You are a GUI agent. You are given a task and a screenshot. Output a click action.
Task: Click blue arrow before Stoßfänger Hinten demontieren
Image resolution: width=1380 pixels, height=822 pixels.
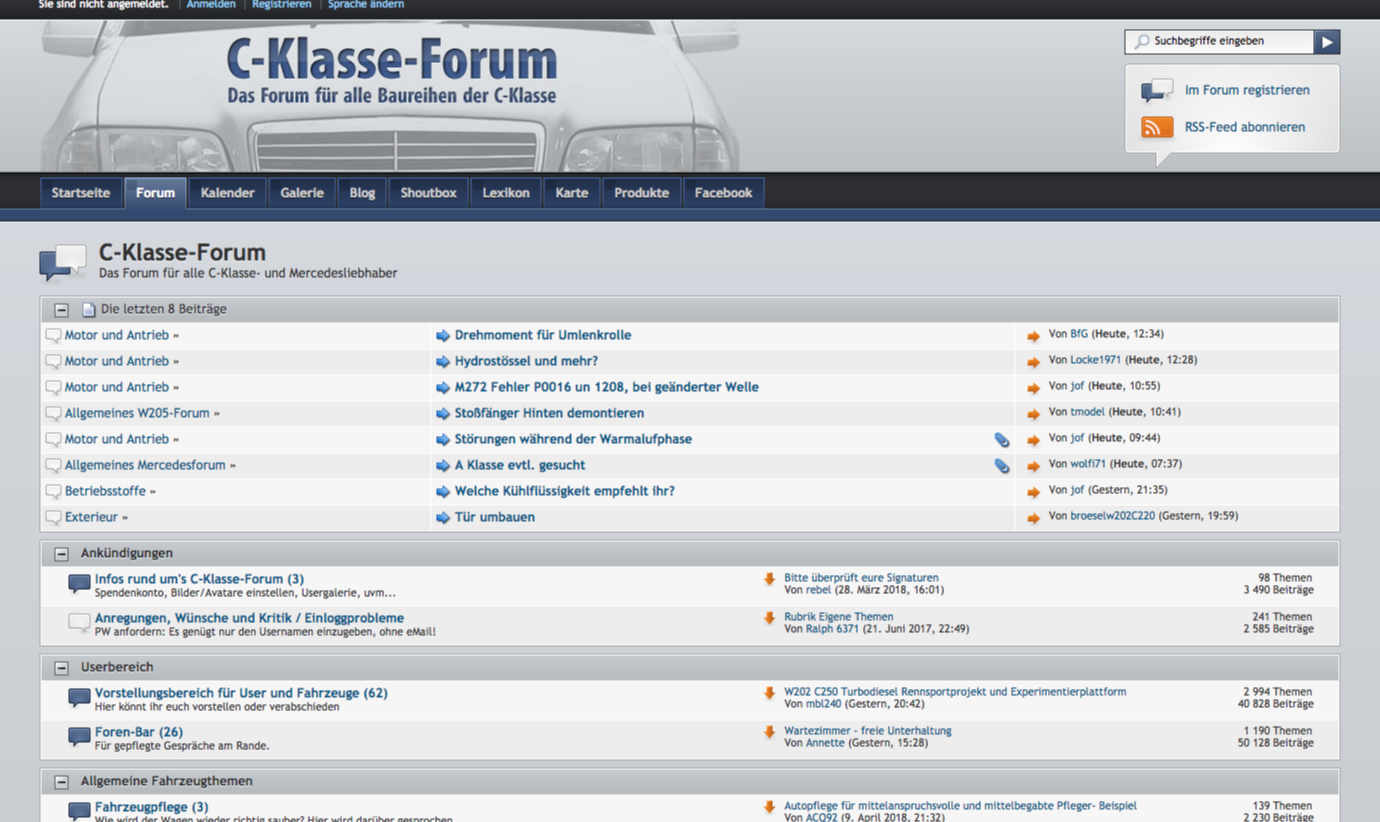click(443, 414)
